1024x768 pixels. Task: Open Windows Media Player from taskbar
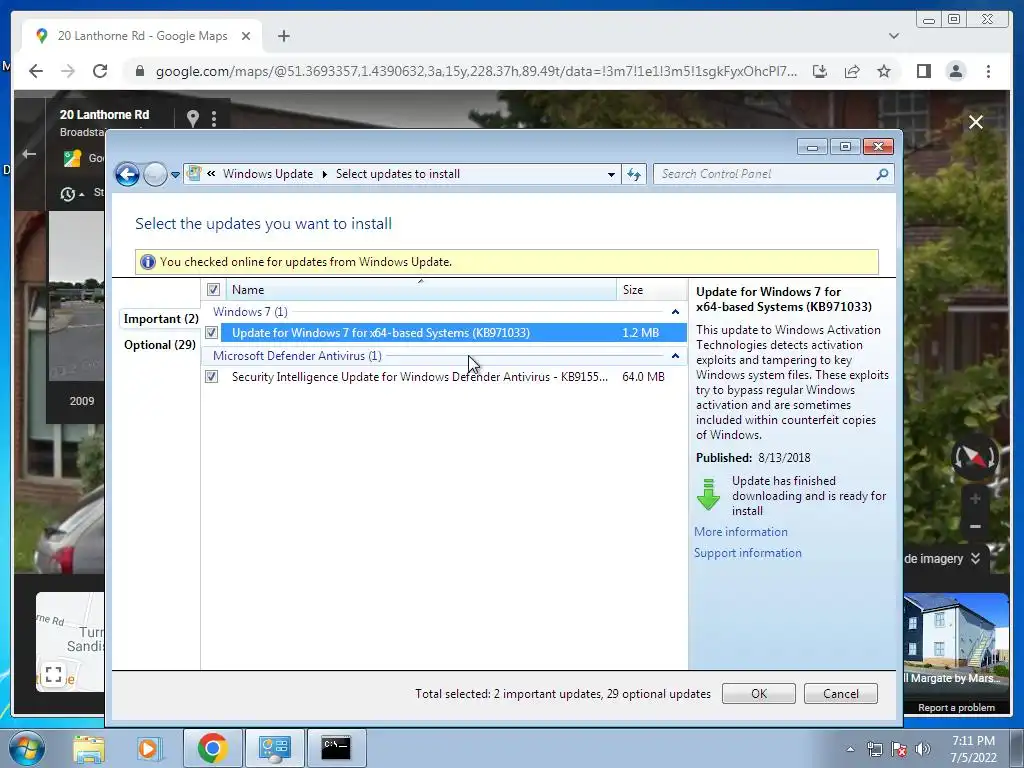pyautogui.click(x=148, y=748)
